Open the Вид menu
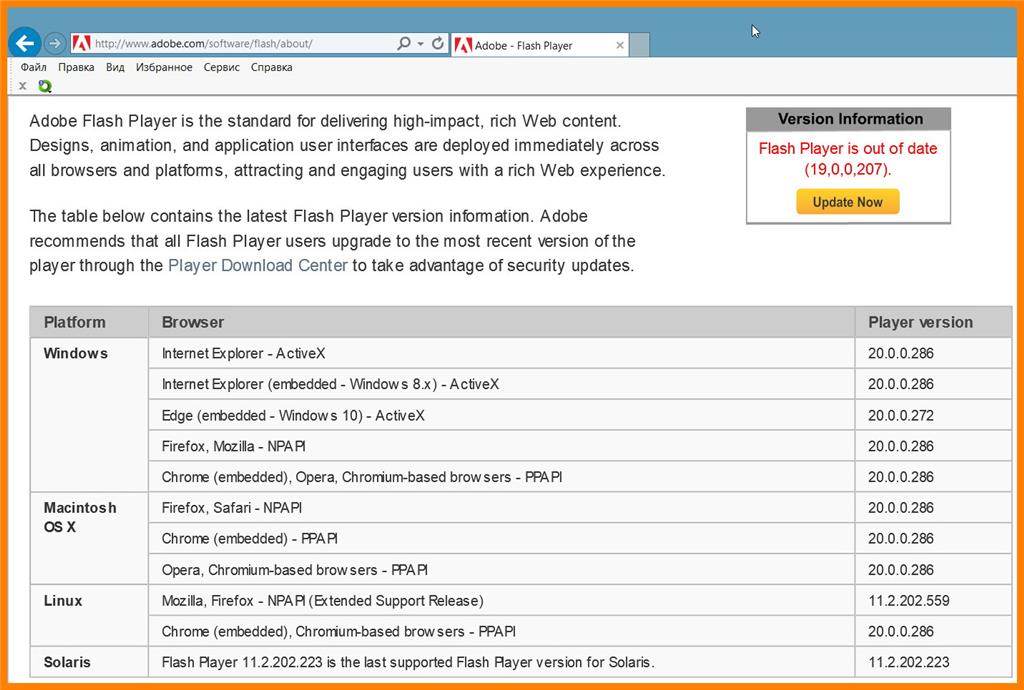Screen dimensions: 1024x690 click(115, 67)
